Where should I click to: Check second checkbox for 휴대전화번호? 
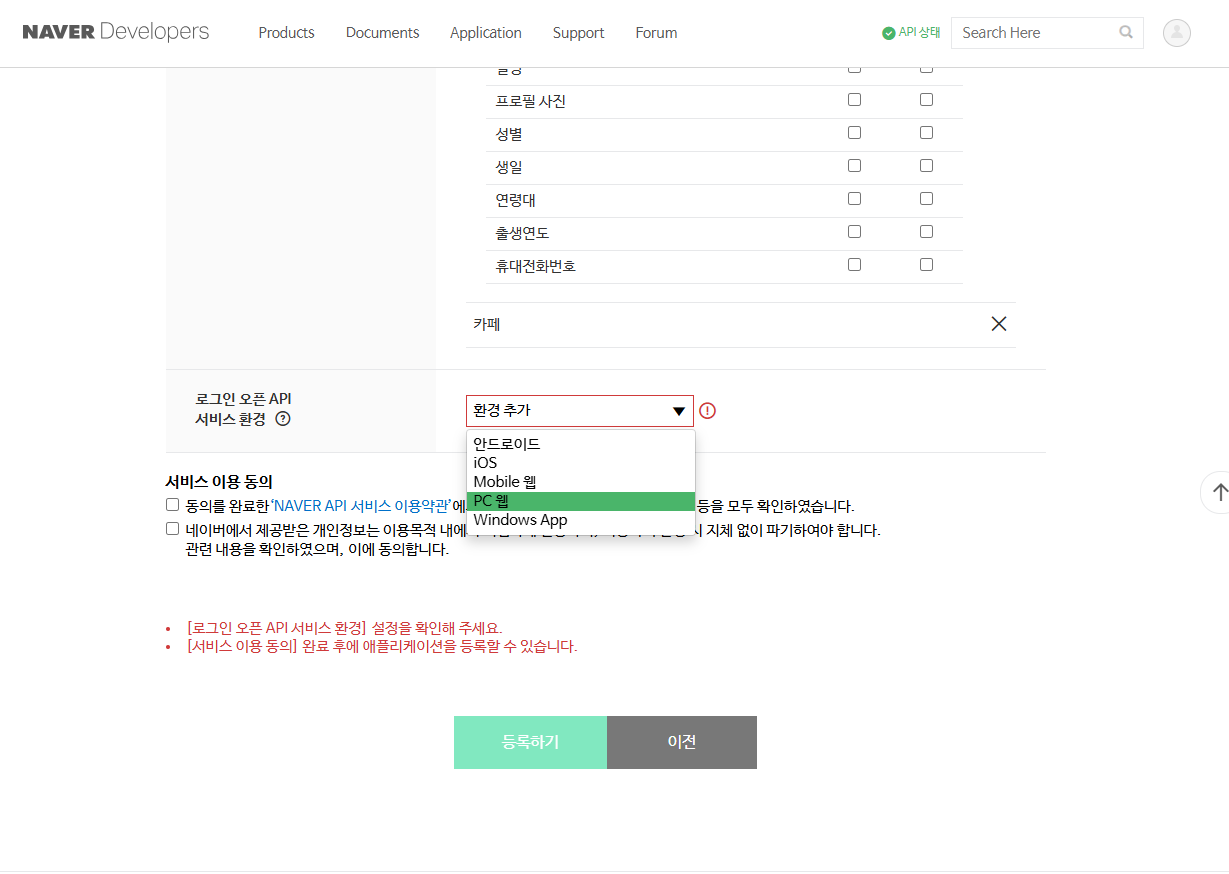926,265
